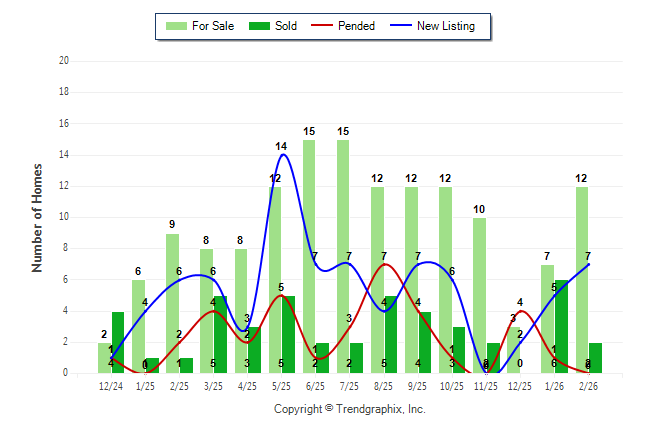Toggle the For Sale legend label

[x=214, y=26]
